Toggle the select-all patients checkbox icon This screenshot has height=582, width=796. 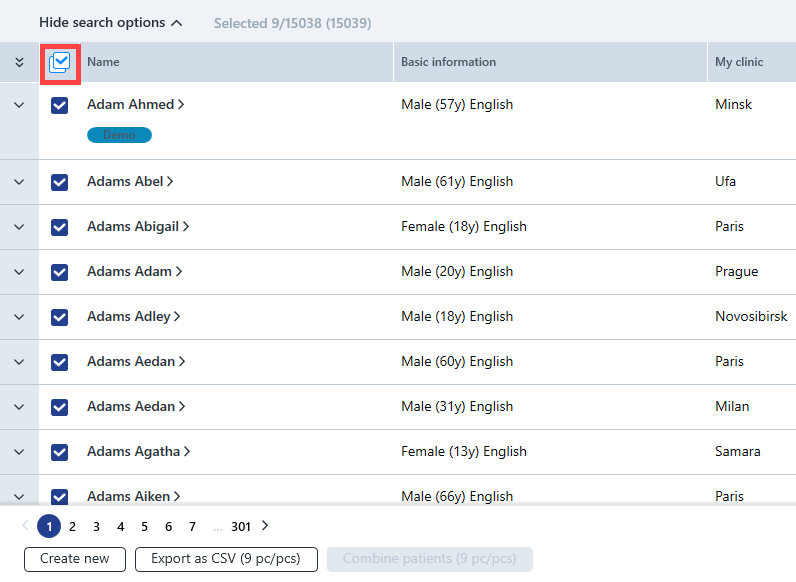(x=59, y=63)
